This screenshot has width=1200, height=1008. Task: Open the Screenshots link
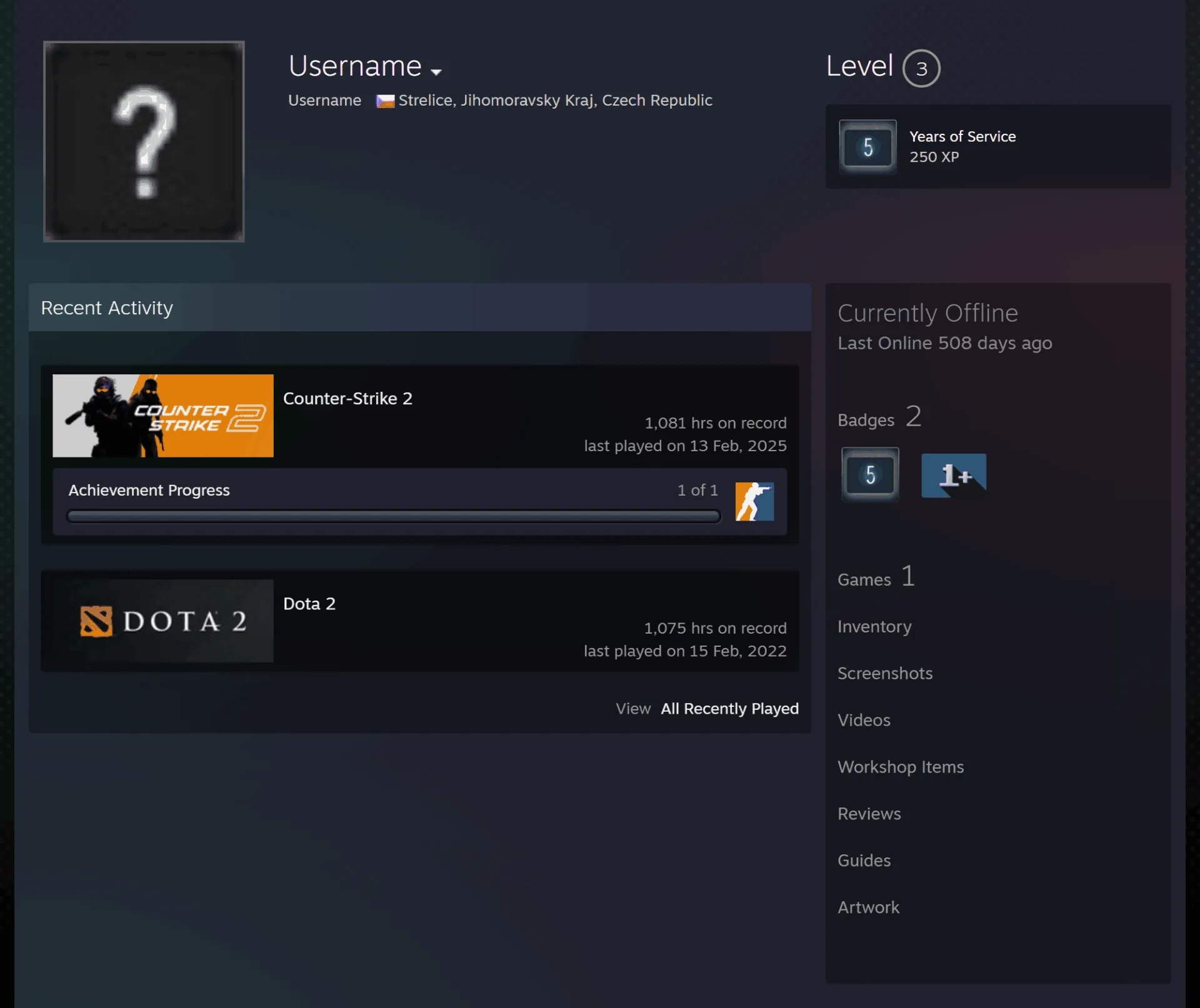pyautogui.click(x=885, y=673)
